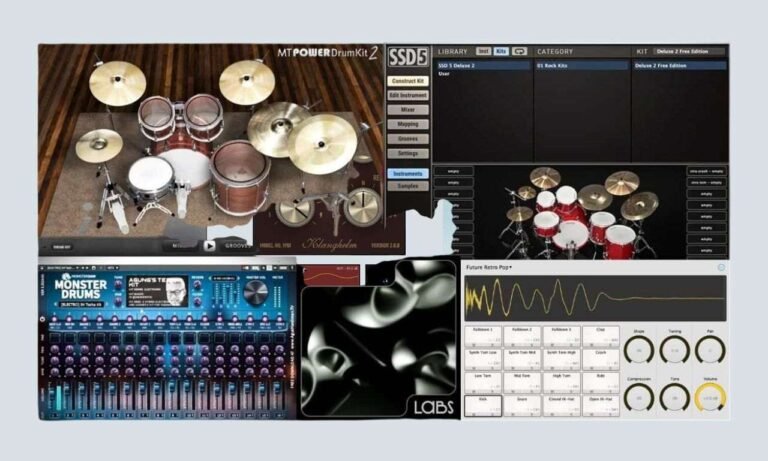Click the xtra tom empty slot in SSD5
The height and width of the screenshot is (461, 768).
(706, 183)
